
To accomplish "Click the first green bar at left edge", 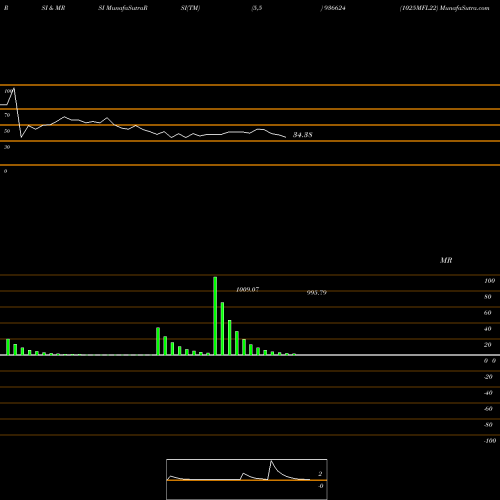I will pyautogui.click(x=8, y=347).
